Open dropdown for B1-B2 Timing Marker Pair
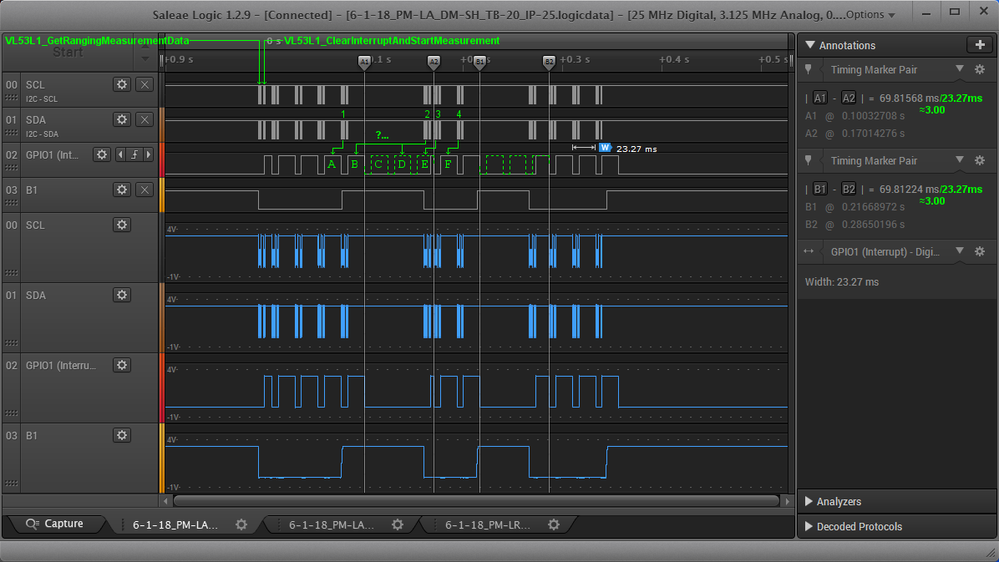 coord(959,160)
